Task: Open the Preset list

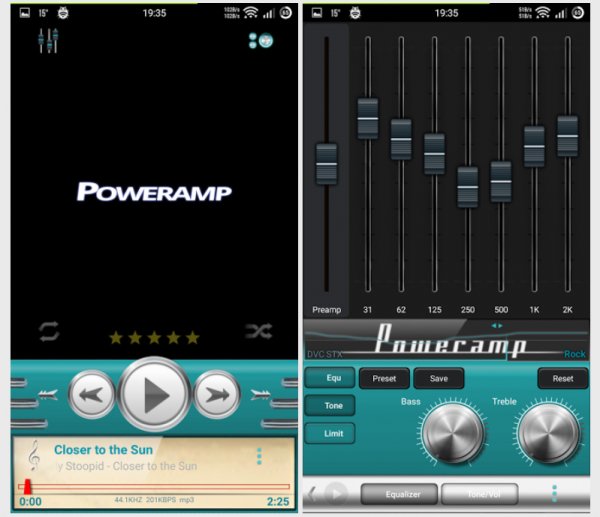Action: 384,378
